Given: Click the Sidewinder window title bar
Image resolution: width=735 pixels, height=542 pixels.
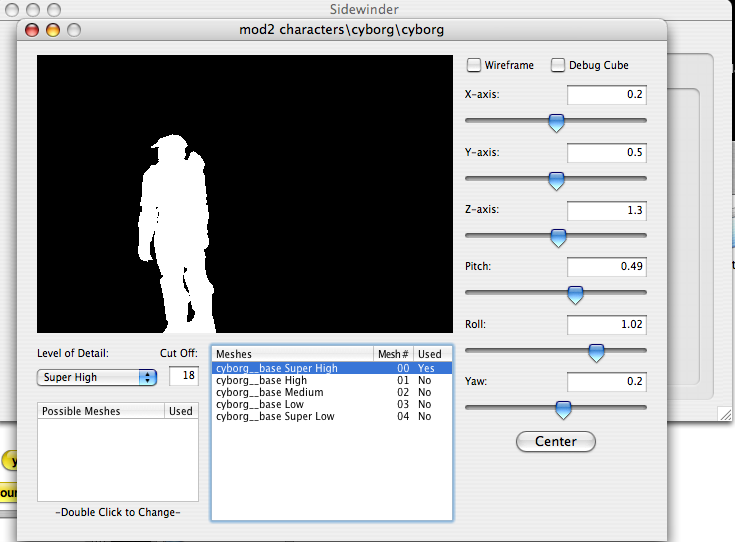Looking at the screenshot, I should (x=364, y=9).
